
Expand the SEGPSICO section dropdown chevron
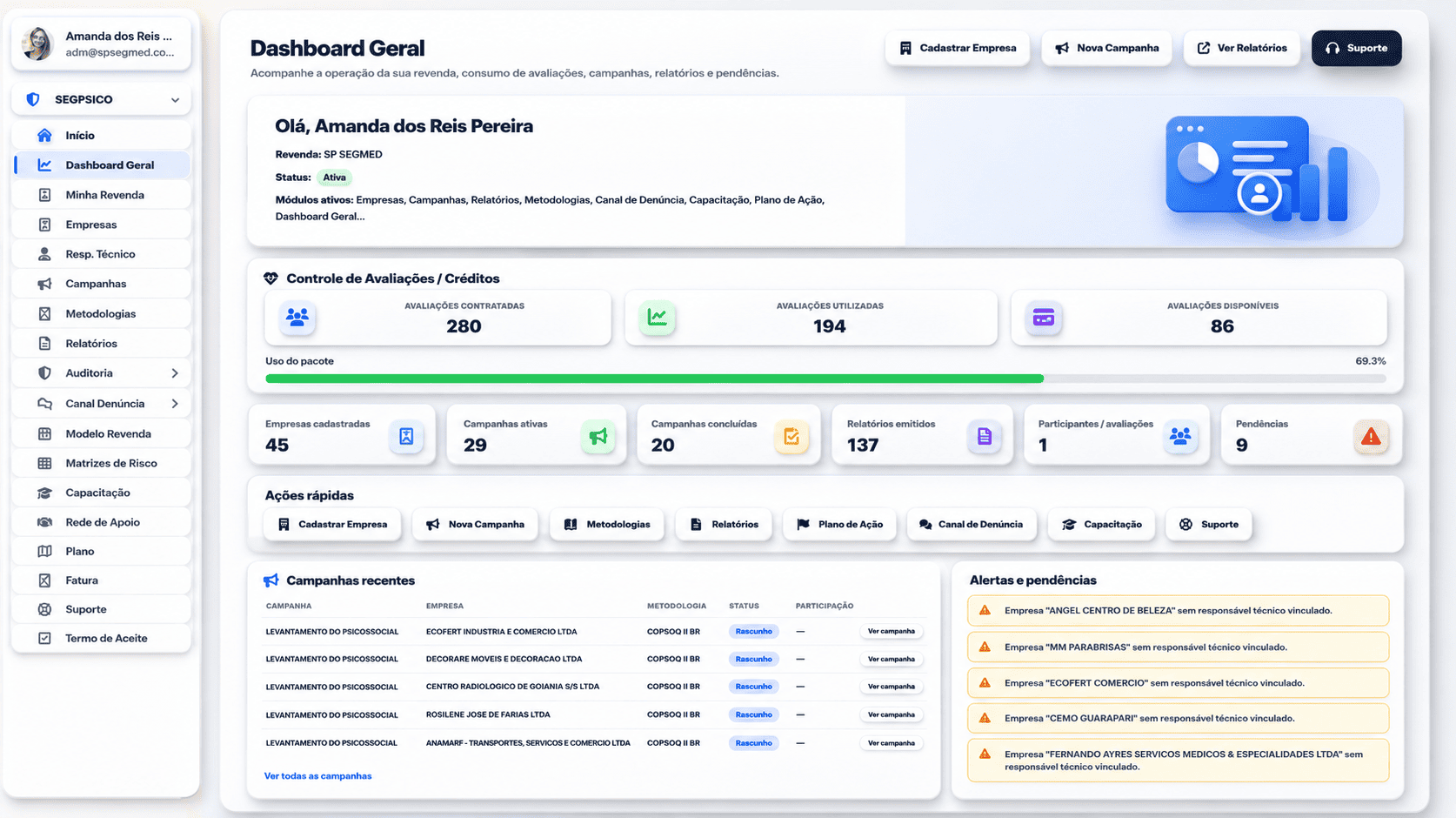(x=175, y=100)
